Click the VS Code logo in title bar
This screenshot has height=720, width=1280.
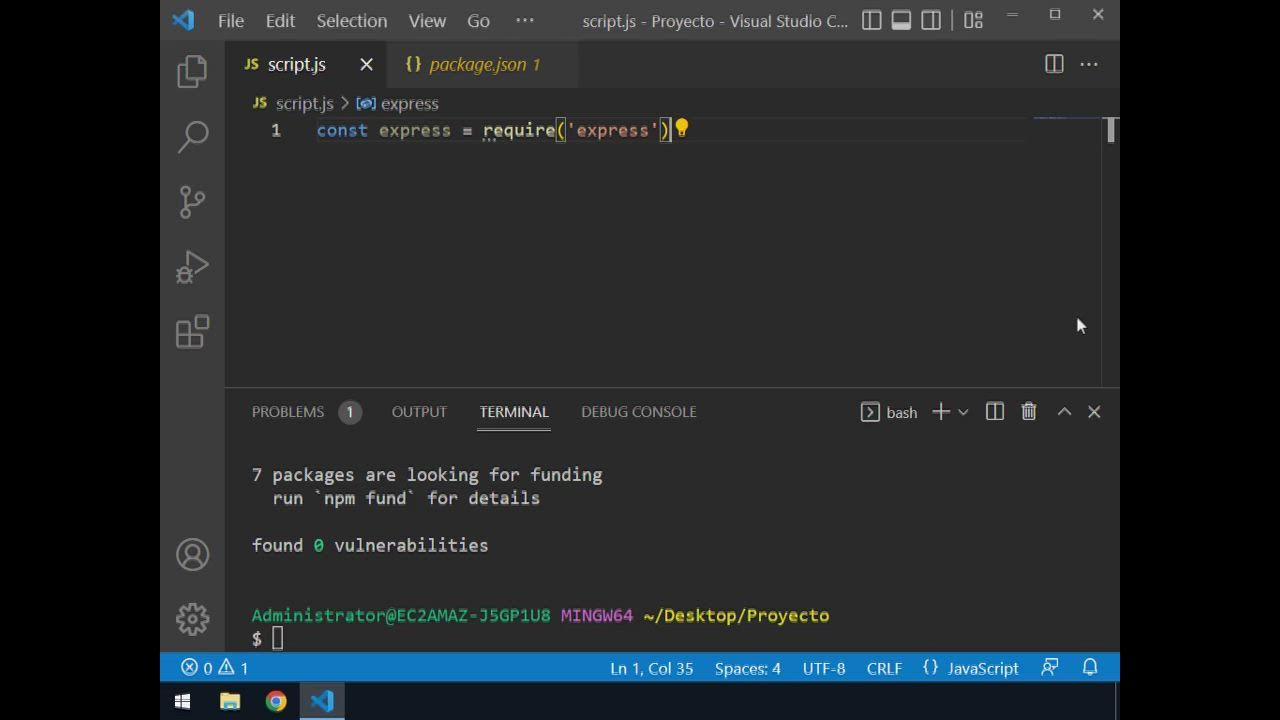(x=183, y=20)
